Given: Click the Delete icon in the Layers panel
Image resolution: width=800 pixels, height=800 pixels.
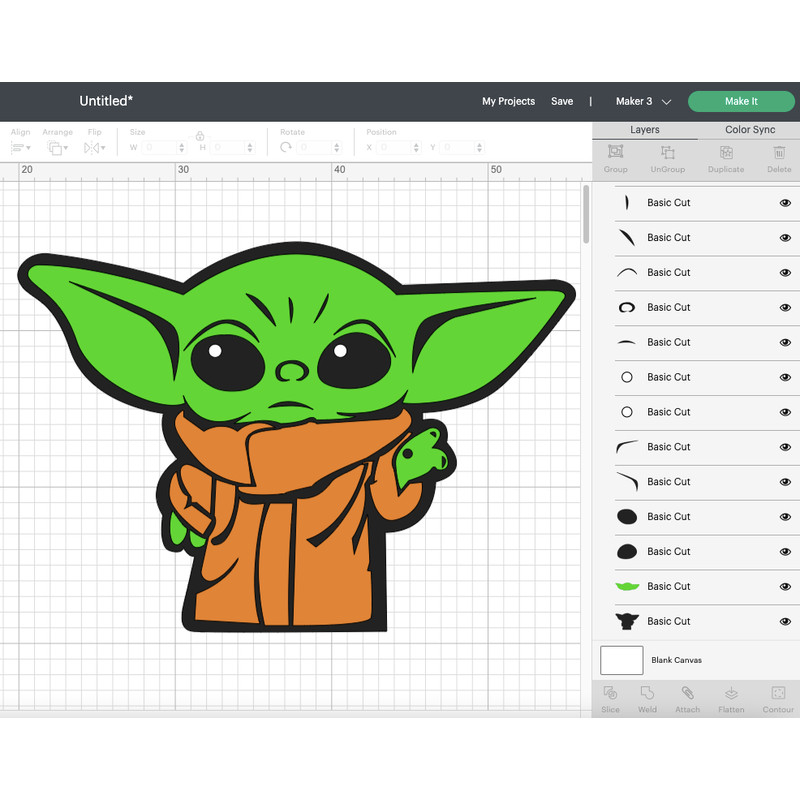Looking at the screenshot, I should pyautogui.click(x=779, y=156).
